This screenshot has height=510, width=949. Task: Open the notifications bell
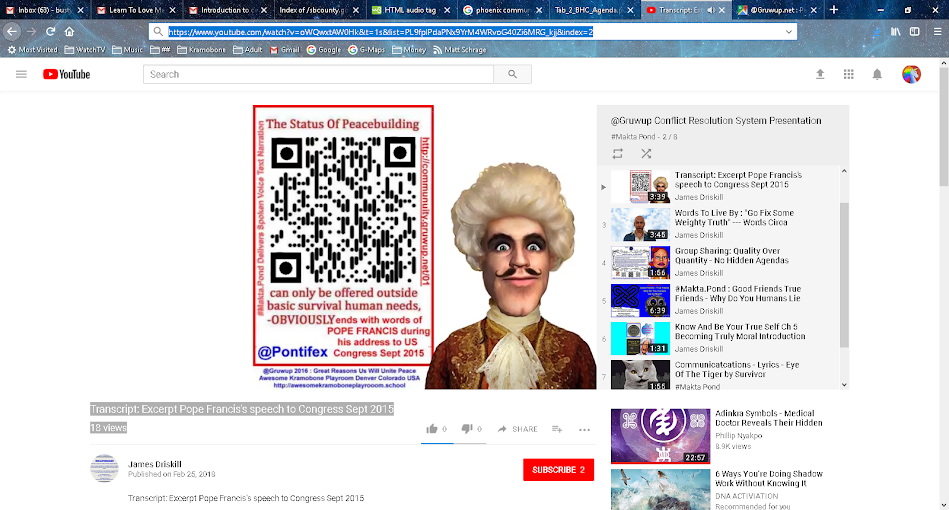(x=877, y=74)
